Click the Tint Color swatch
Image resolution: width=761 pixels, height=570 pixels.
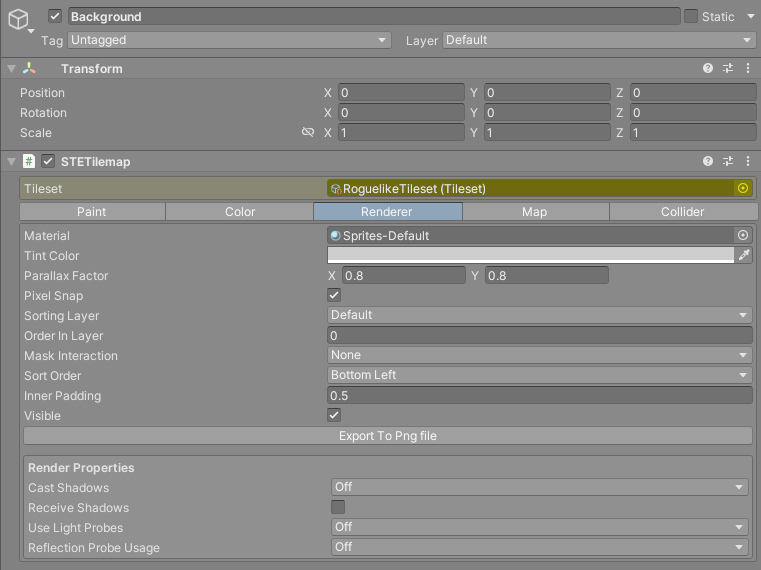pos(530,255)
